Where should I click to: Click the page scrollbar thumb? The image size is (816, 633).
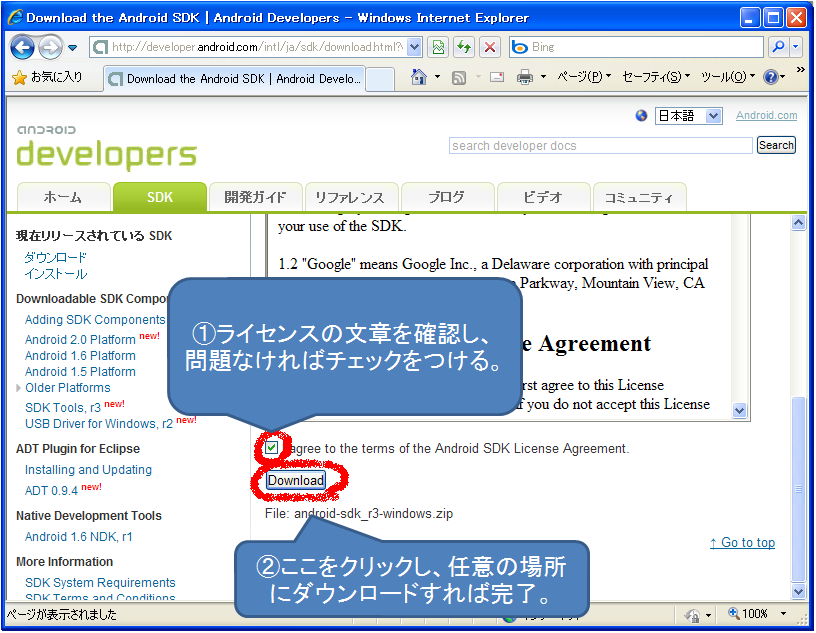[x=798, y=488]
